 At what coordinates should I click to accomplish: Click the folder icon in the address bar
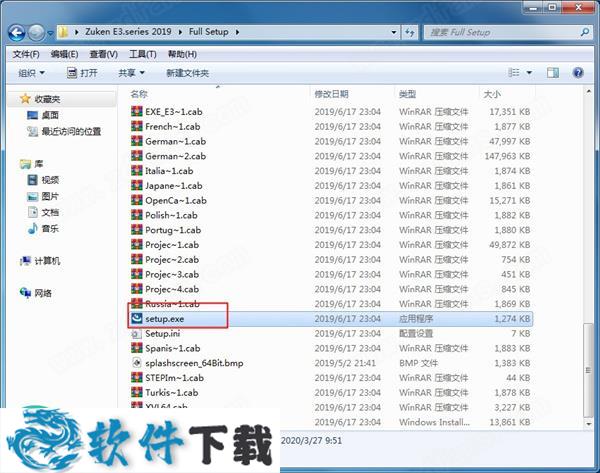click(x=63, y=32)
